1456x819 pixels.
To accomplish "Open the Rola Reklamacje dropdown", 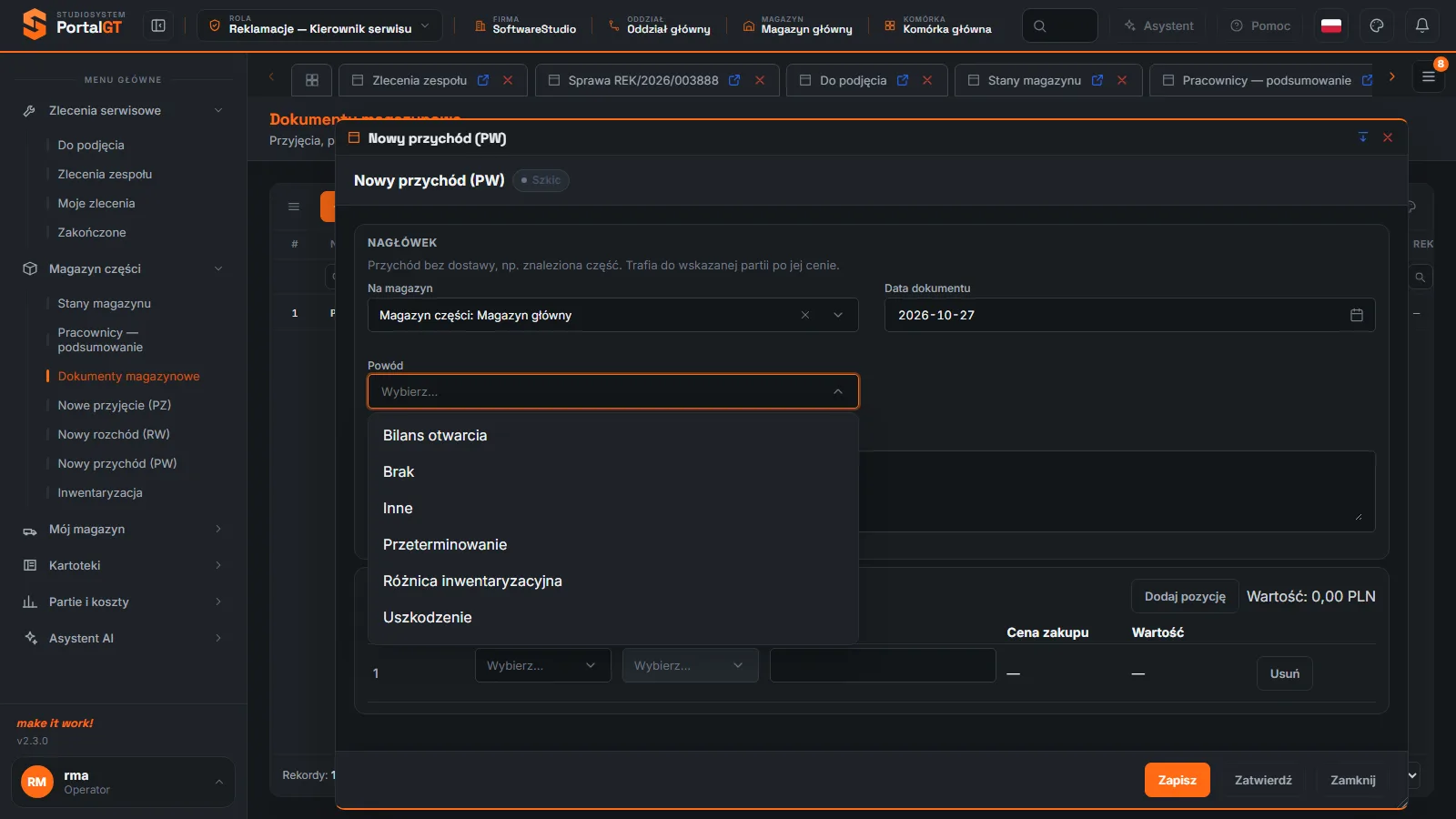I will 319,25.
